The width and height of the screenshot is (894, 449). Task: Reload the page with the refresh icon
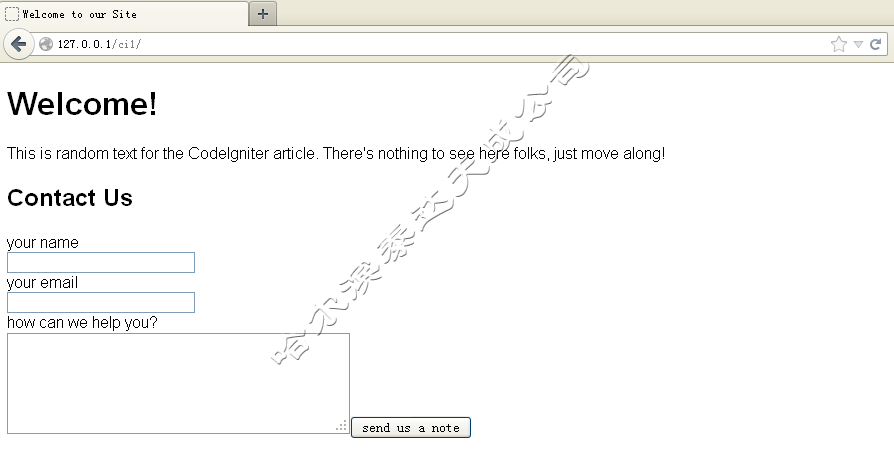[x=876, y=44]
